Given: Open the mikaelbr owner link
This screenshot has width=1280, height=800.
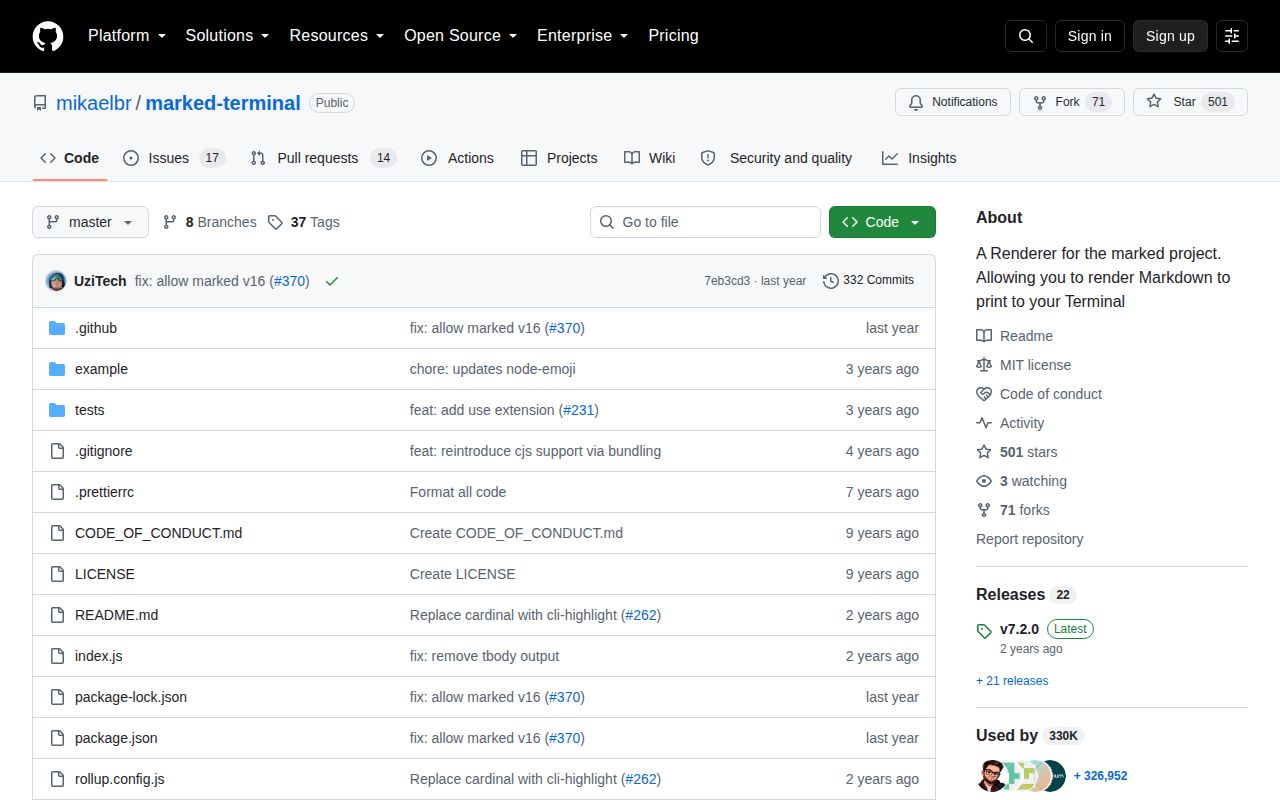Looking at the screenshot, I should pyautogui.click(x=94, y=103).
